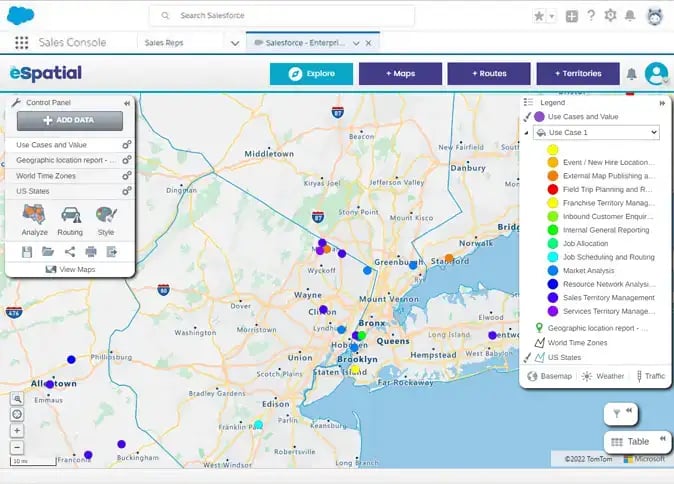674x484 pixels.
Task: Click the Open folder icon
Action: coord(48,251)
